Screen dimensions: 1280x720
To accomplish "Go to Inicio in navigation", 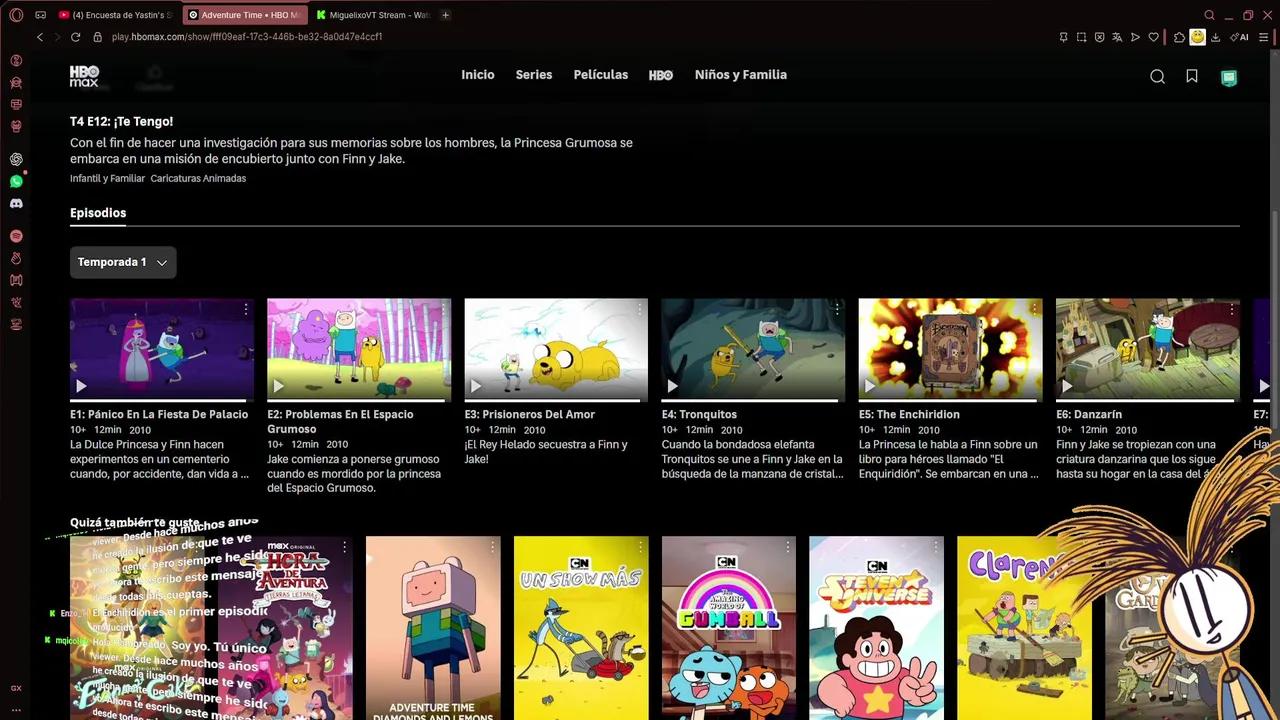I will [478, 75].
